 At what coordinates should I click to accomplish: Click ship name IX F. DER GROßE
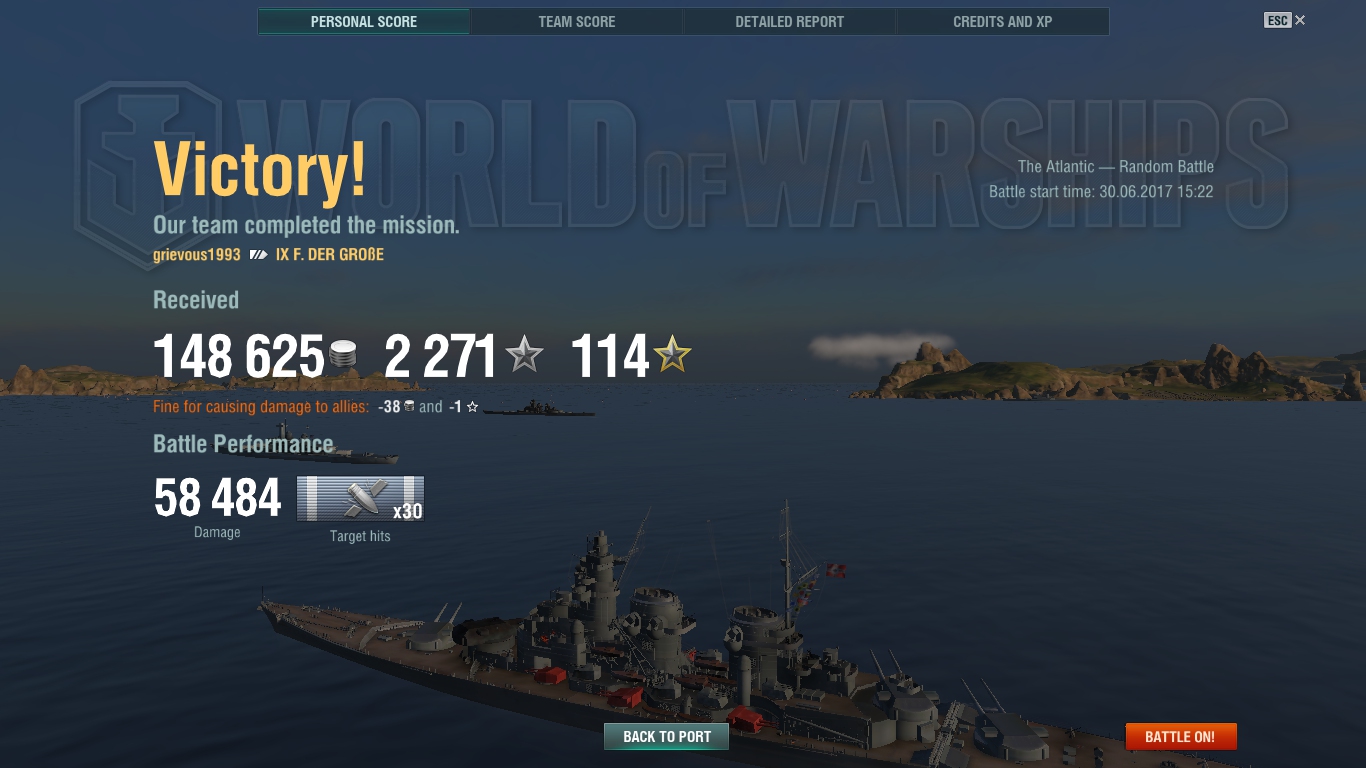point(330,255)
